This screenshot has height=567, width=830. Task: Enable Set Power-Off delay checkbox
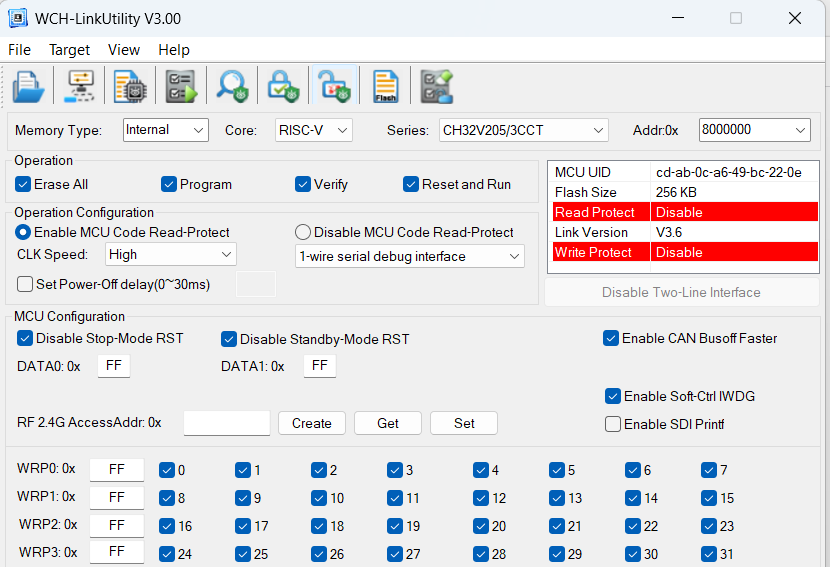pos(25,284)
